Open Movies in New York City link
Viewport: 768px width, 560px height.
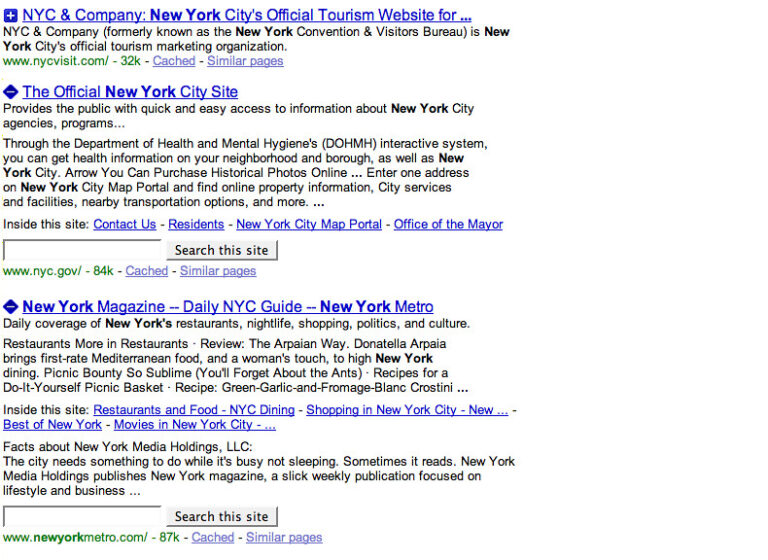(195, 425)
